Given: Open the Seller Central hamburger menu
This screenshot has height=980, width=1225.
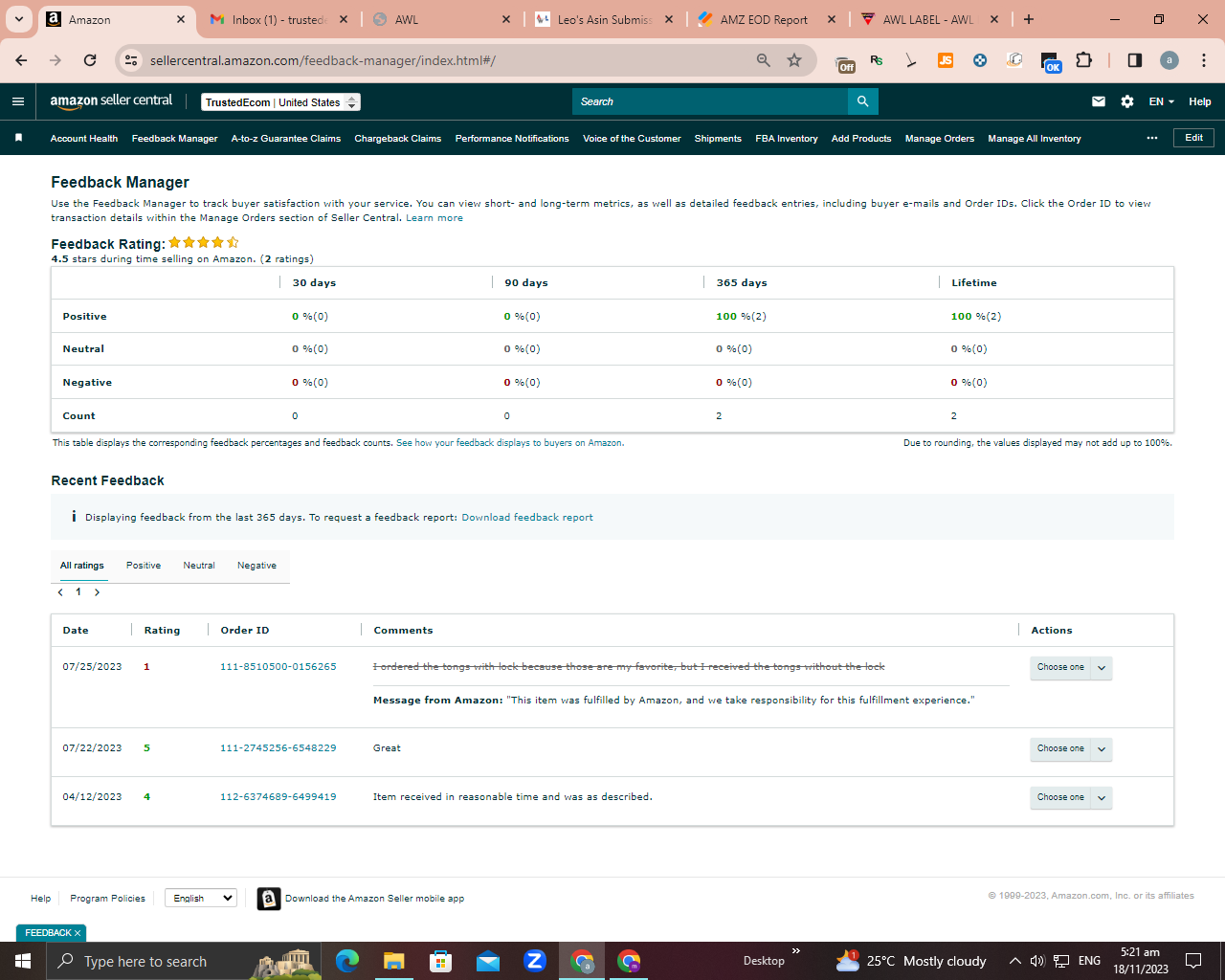Looking at the screenshot, I should [17, 101].
